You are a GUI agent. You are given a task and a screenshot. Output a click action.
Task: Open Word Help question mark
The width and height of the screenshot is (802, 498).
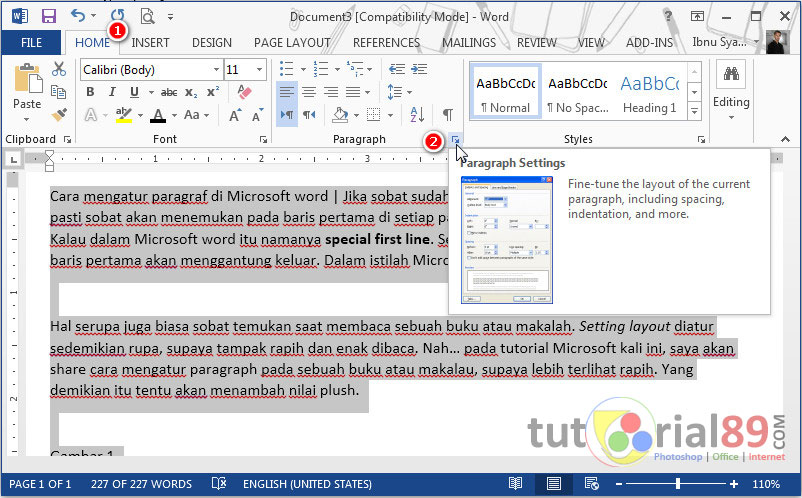click(667, 16)
